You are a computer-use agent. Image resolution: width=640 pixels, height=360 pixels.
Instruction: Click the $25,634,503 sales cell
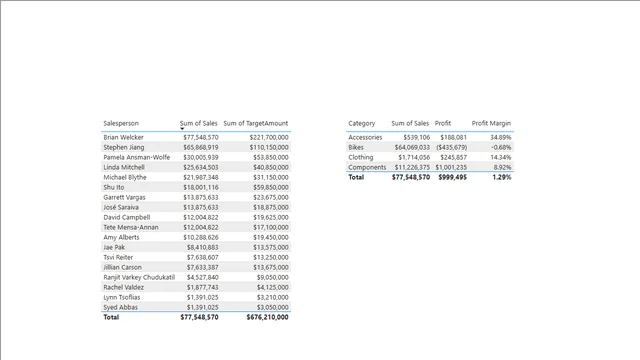(201, 167)
